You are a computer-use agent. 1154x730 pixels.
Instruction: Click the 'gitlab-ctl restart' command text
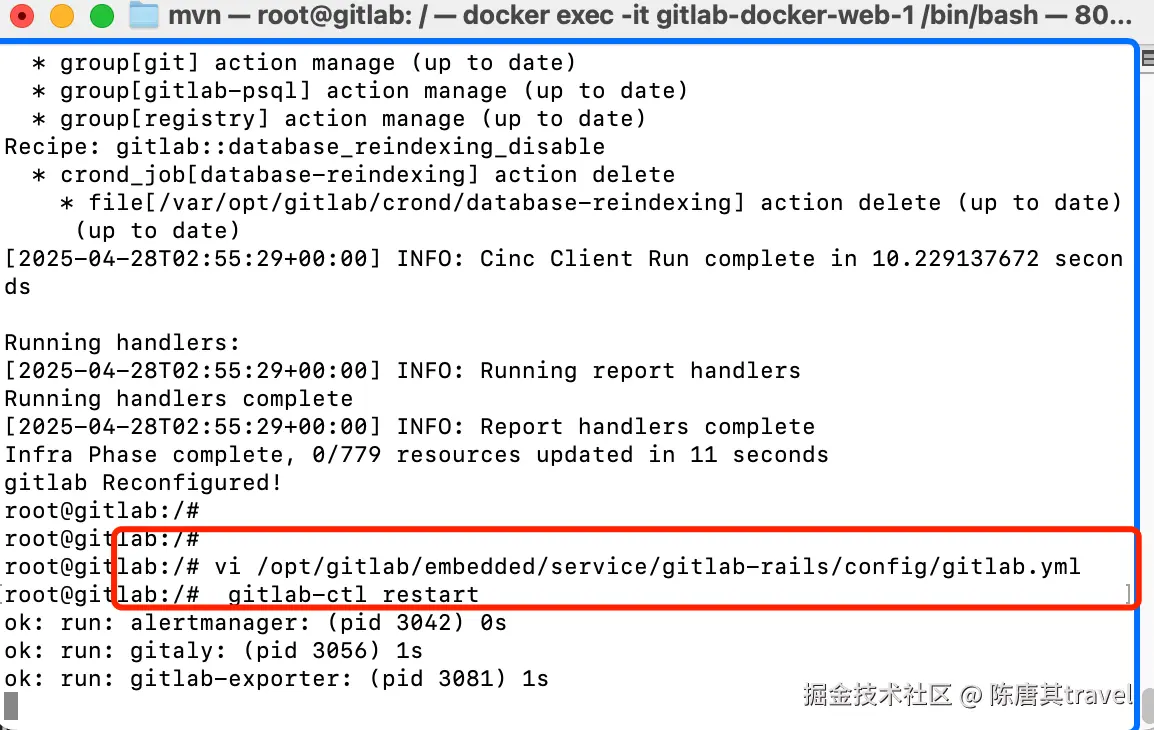click(353, 595)
